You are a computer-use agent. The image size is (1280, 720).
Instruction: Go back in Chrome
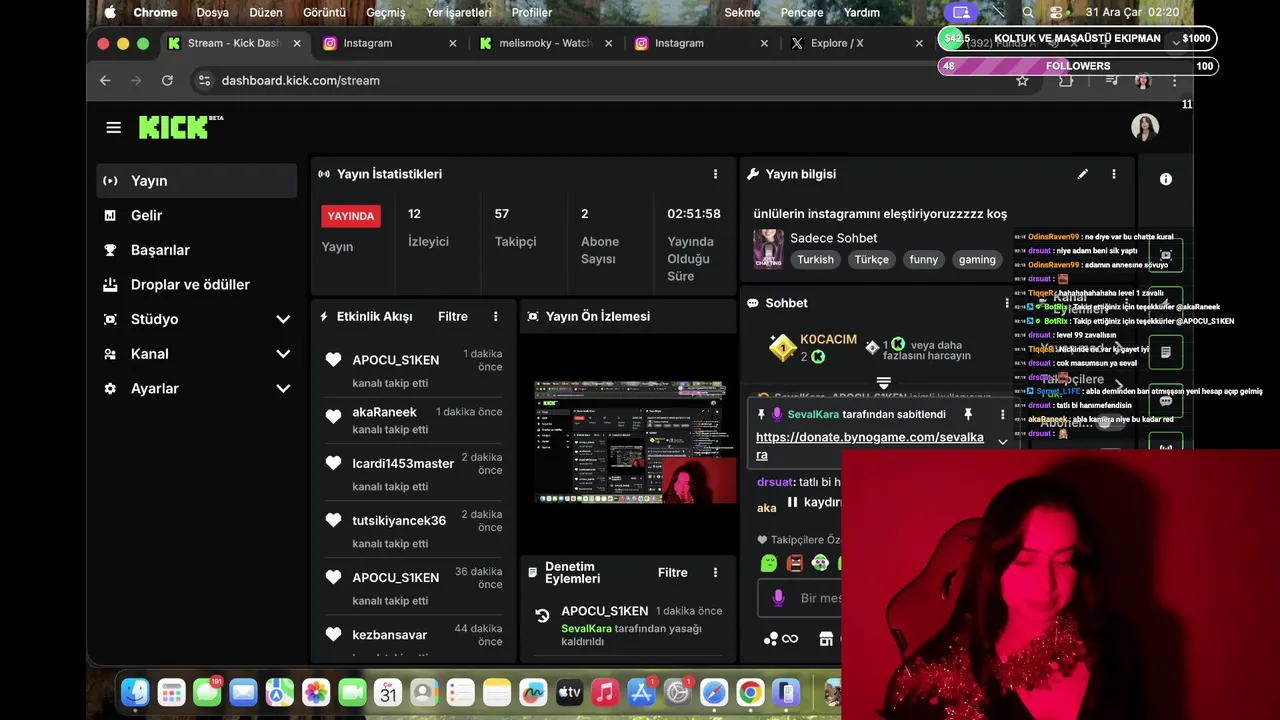point(105,80)
